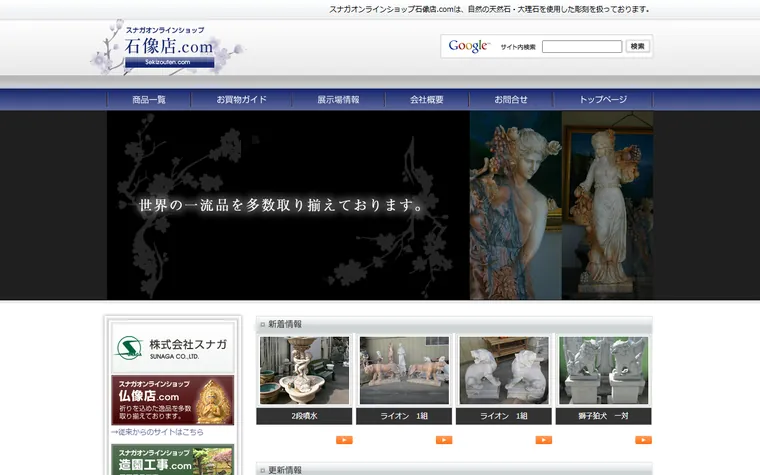760x475 pixels.
Task: Open the 商品一覧 menu item
Action: [x=149, y=99]
